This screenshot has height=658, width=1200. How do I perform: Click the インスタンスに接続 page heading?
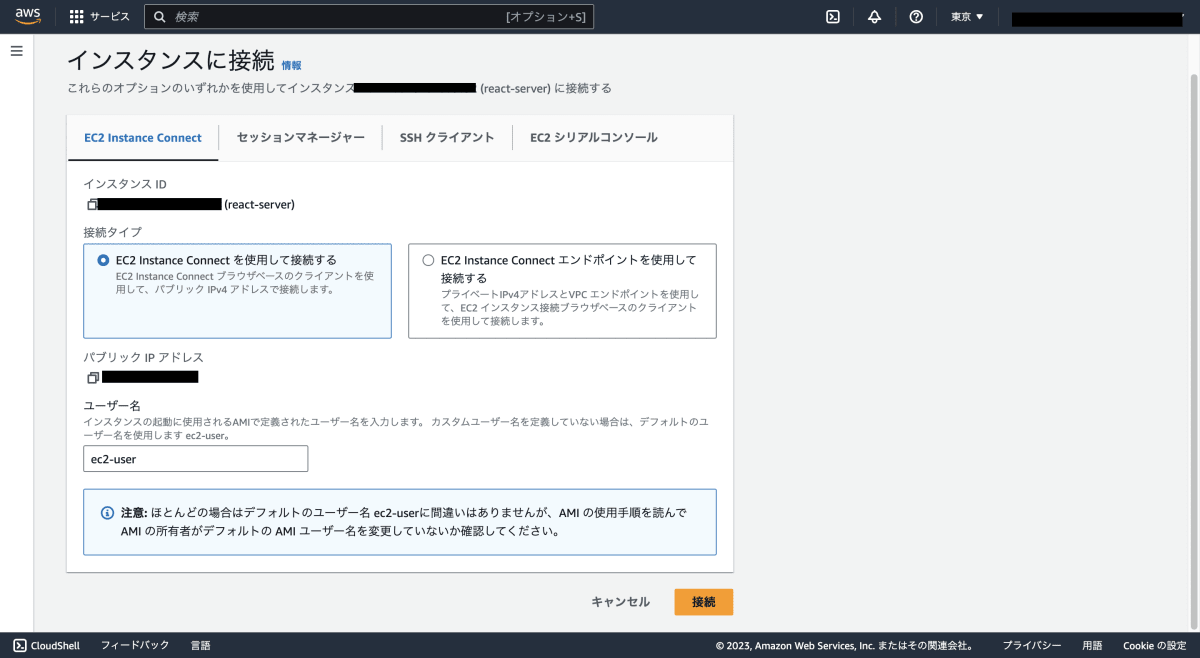pos(170,61)
